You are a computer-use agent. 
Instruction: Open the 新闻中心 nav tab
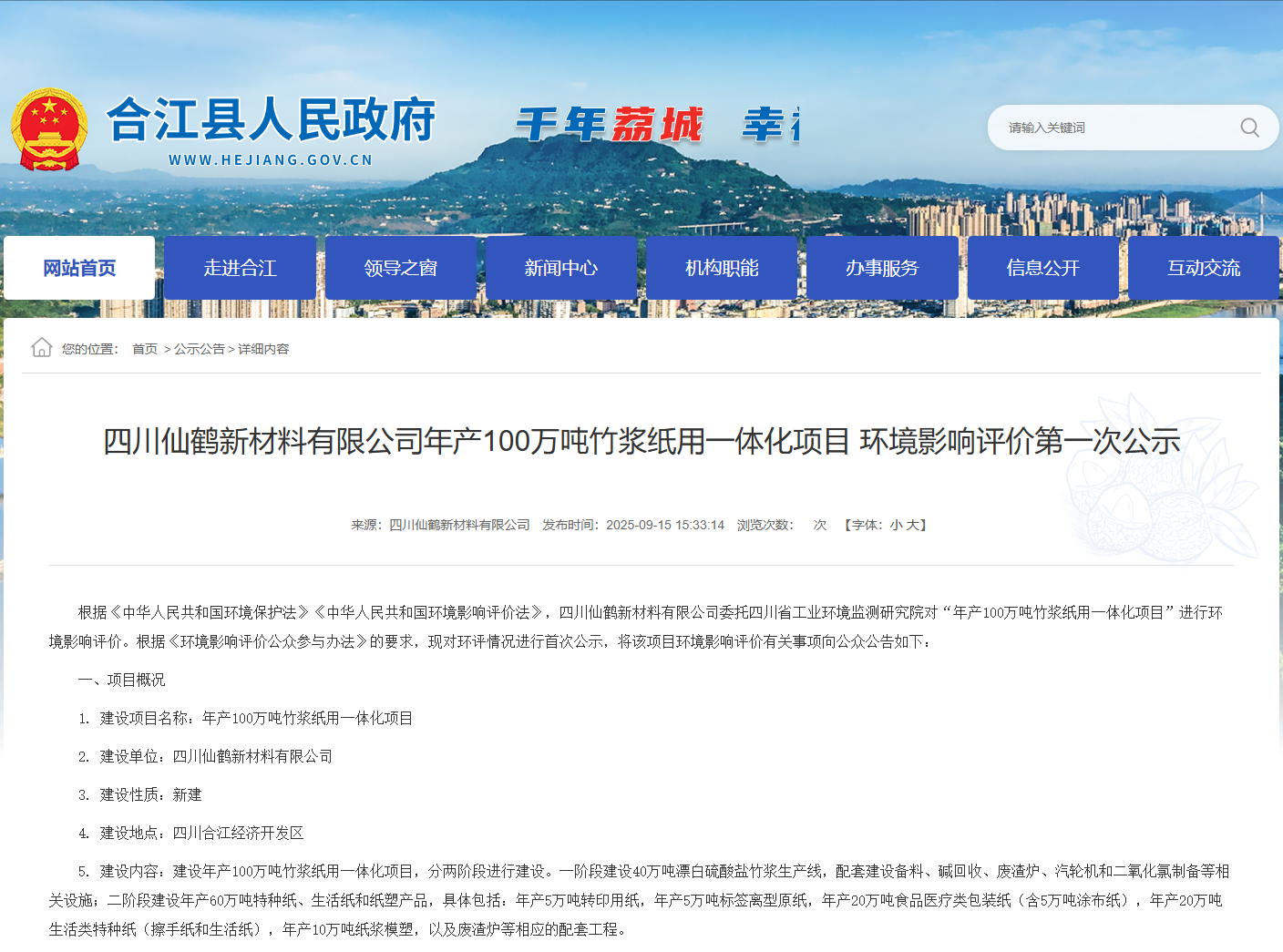561,268
